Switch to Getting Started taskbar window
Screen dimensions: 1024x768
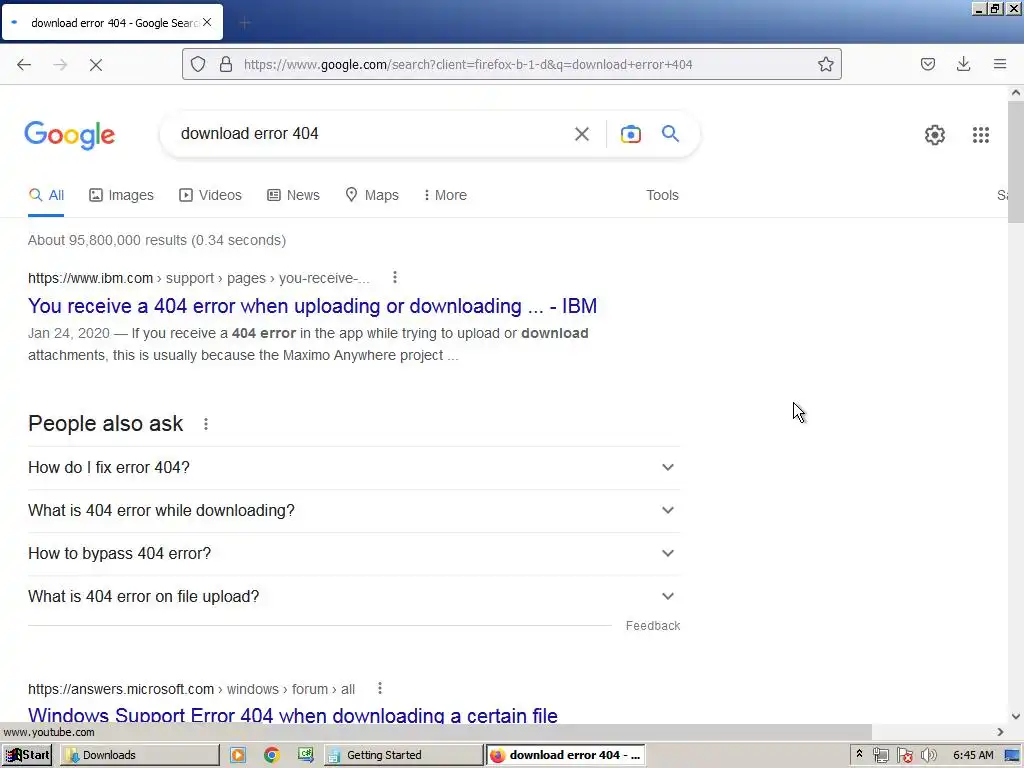pos(403,755)
